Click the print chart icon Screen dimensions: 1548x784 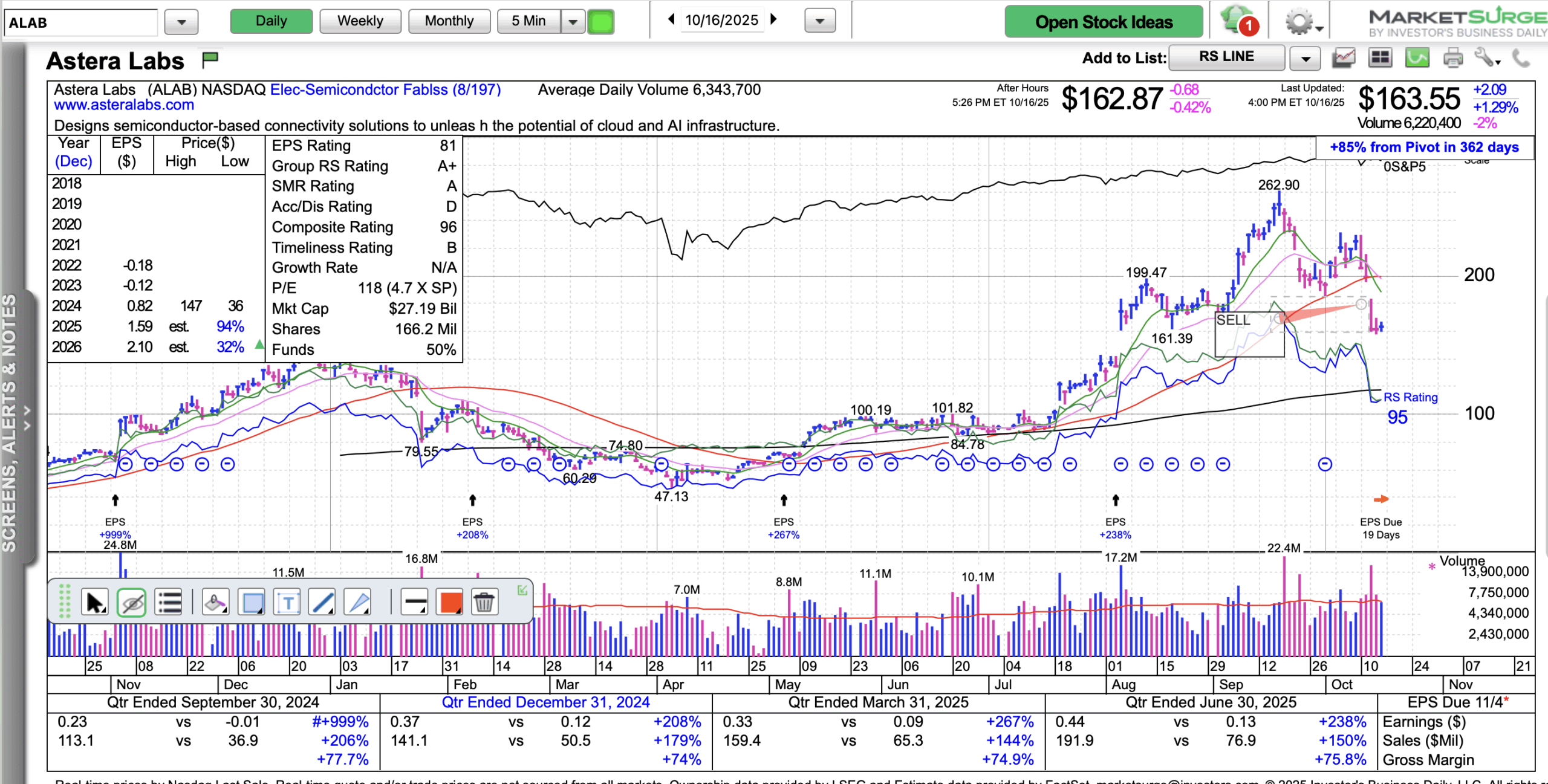tap(1452, 59)
